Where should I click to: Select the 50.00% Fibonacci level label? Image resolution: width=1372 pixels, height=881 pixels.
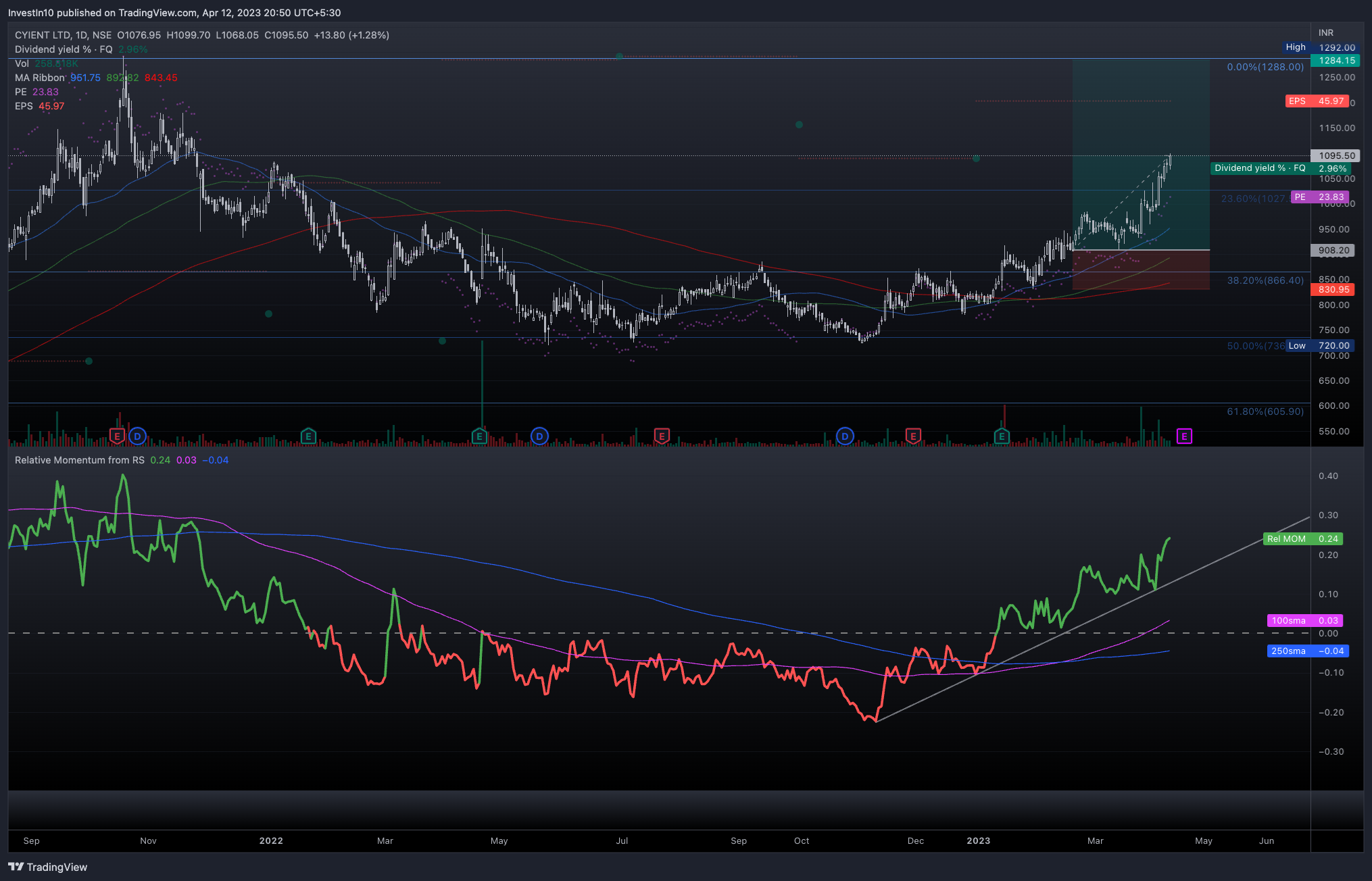tap(1256, 346)
